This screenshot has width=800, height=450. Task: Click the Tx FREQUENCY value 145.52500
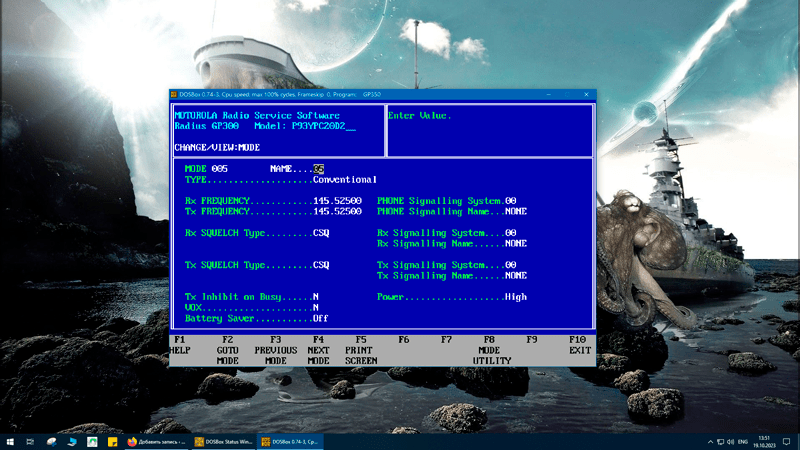point(337,211)
